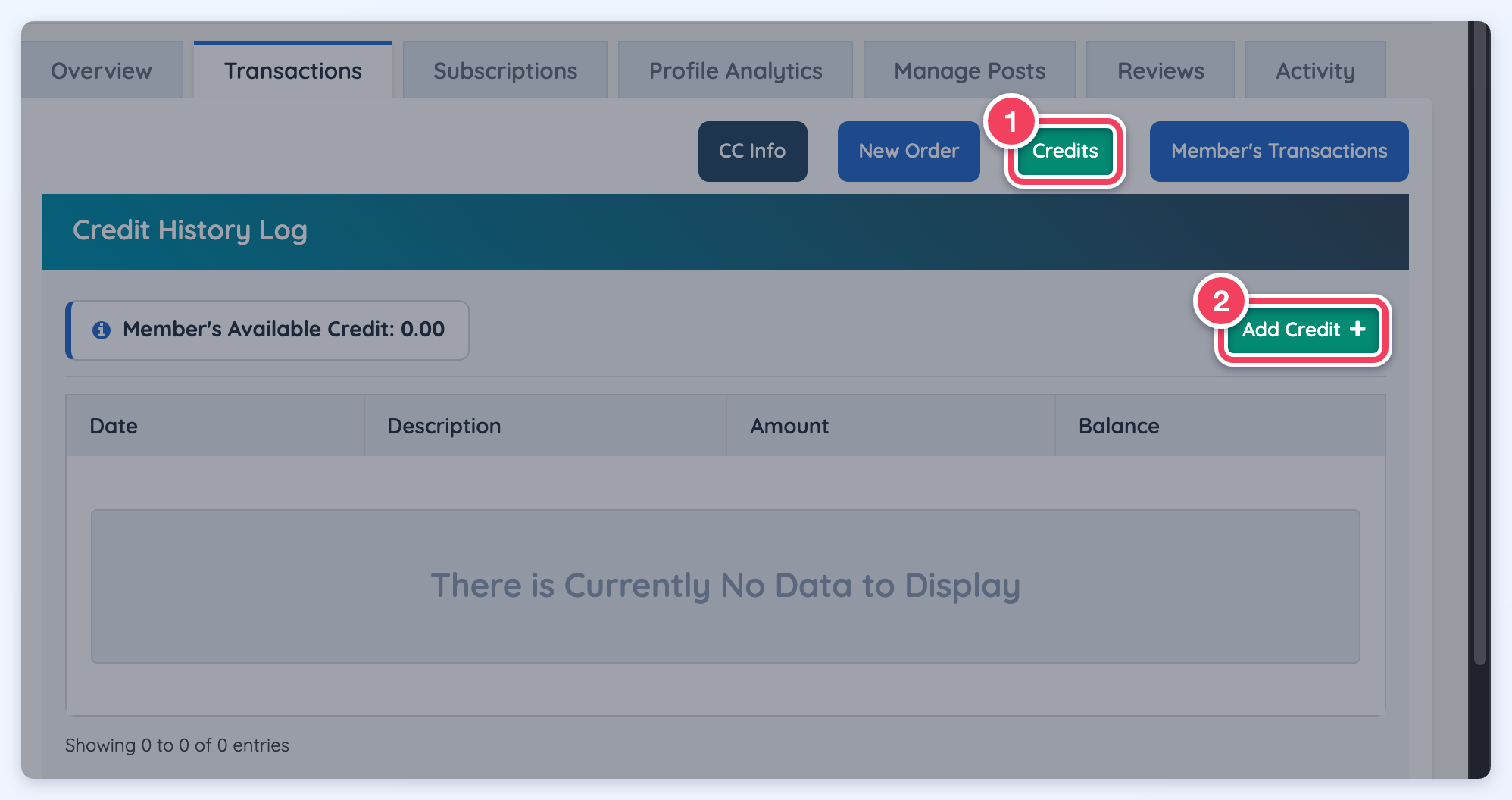Click the Add Credit button
This screenshot has height=800, width=1512.
coord(1304,330)
